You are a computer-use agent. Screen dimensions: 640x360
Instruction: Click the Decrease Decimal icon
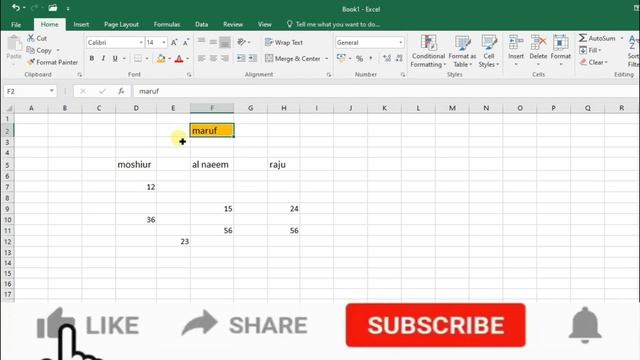(x=399, y=58)
